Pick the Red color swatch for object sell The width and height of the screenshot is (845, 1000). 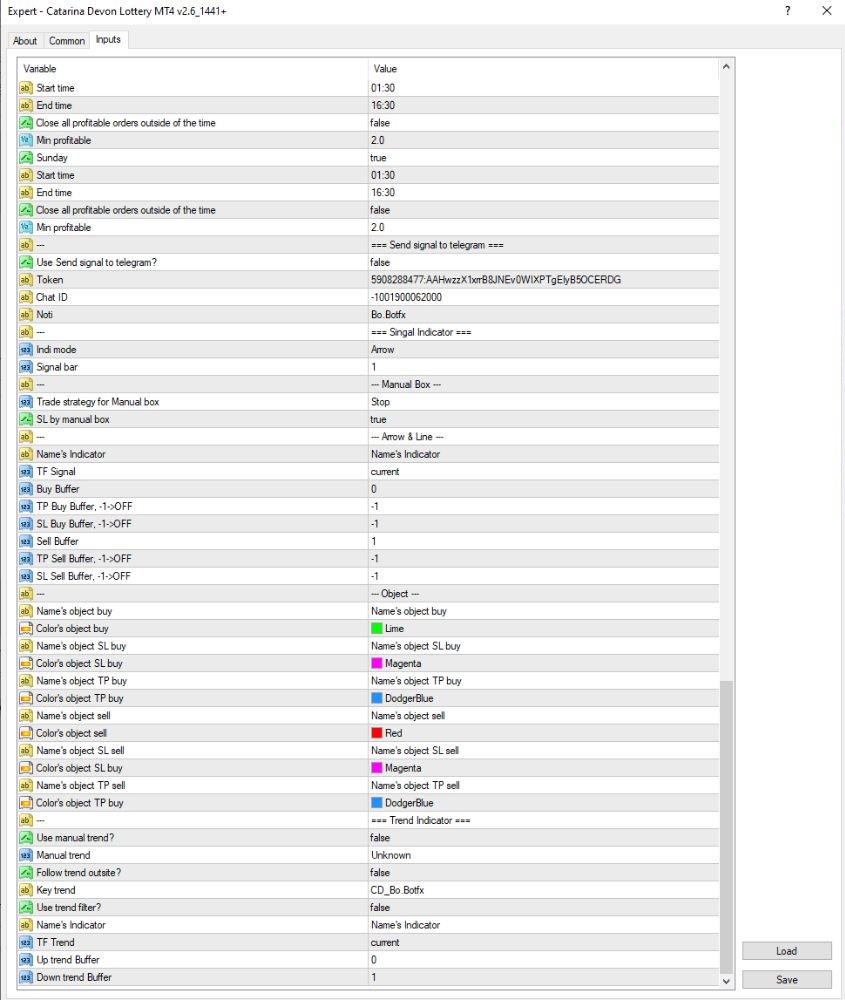(x=377, y=733)
